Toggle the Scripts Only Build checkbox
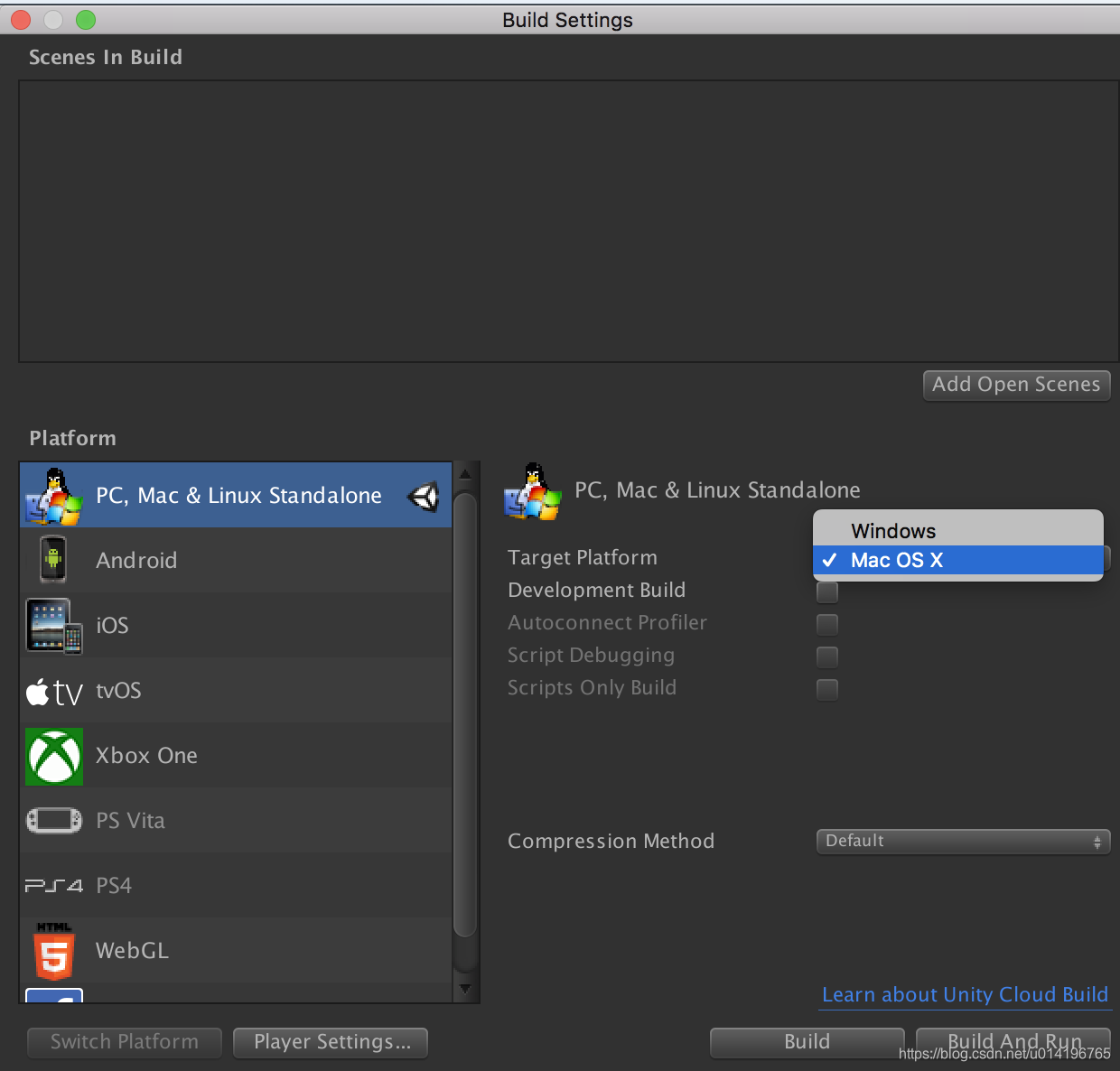The height and width of the screenshot is (1071, 1120). click(x=827, y=690)
